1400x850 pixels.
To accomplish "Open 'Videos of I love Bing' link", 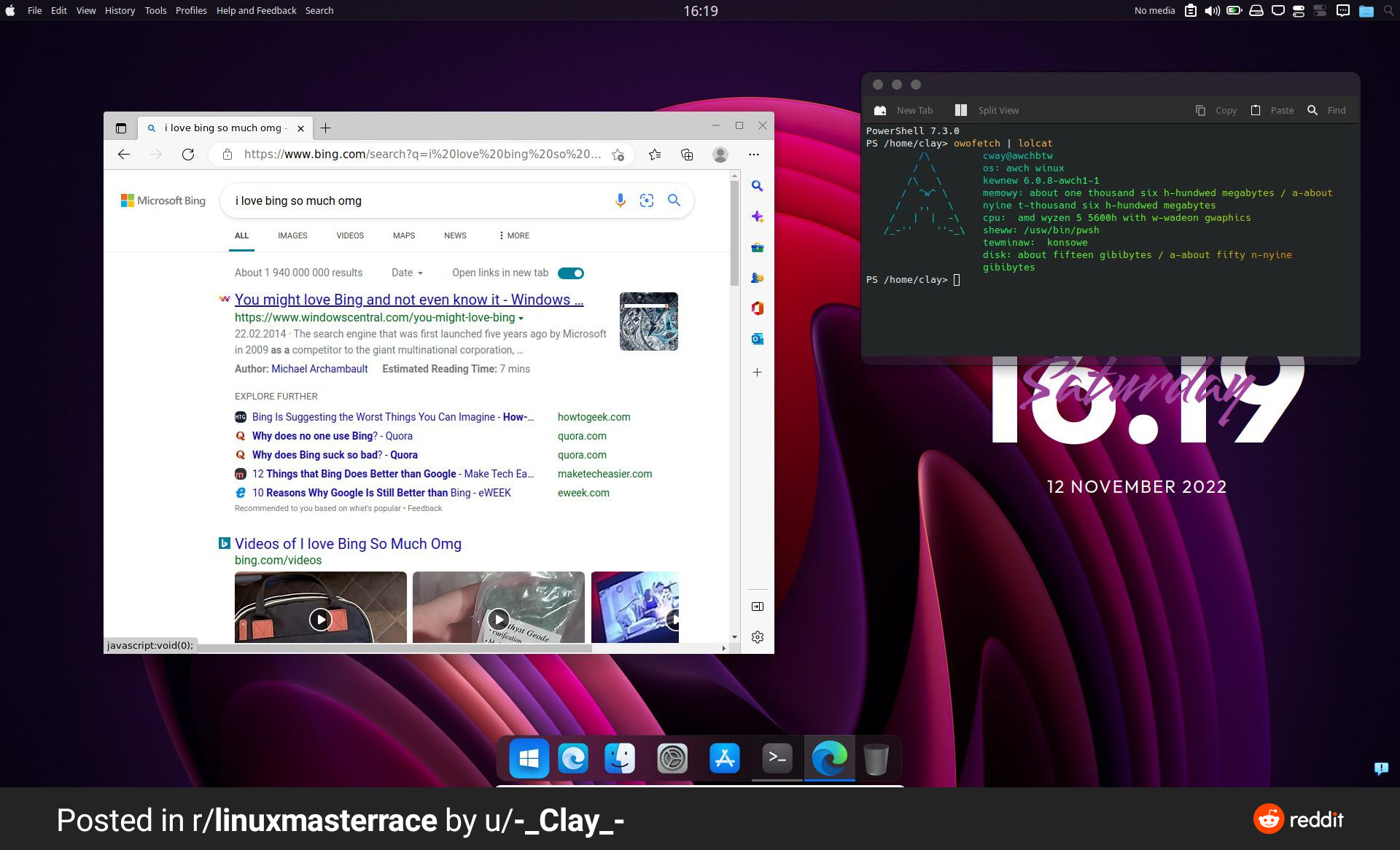I will pyautogui.click(x=348, y=544).
